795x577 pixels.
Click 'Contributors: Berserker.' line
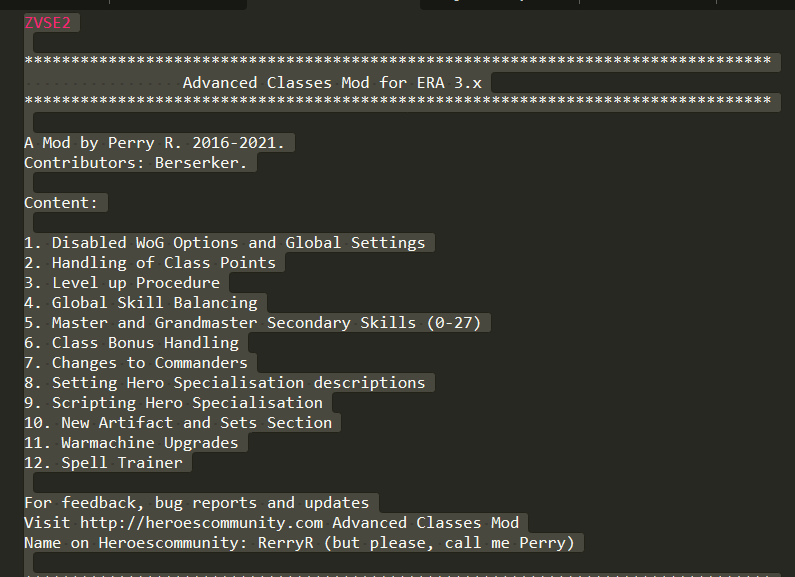click(x=136, y=163)
